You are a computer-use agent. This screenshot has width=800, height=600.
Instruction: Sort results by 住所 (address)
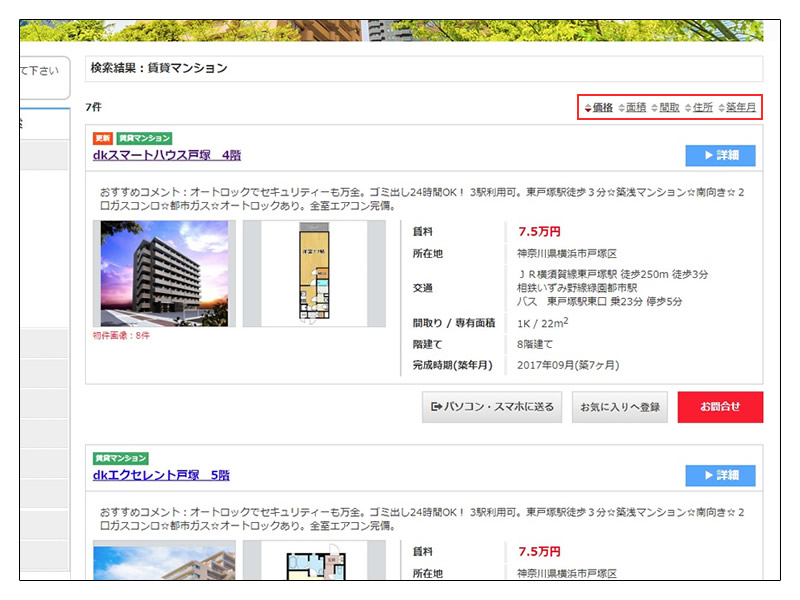[x=703, y=108]
